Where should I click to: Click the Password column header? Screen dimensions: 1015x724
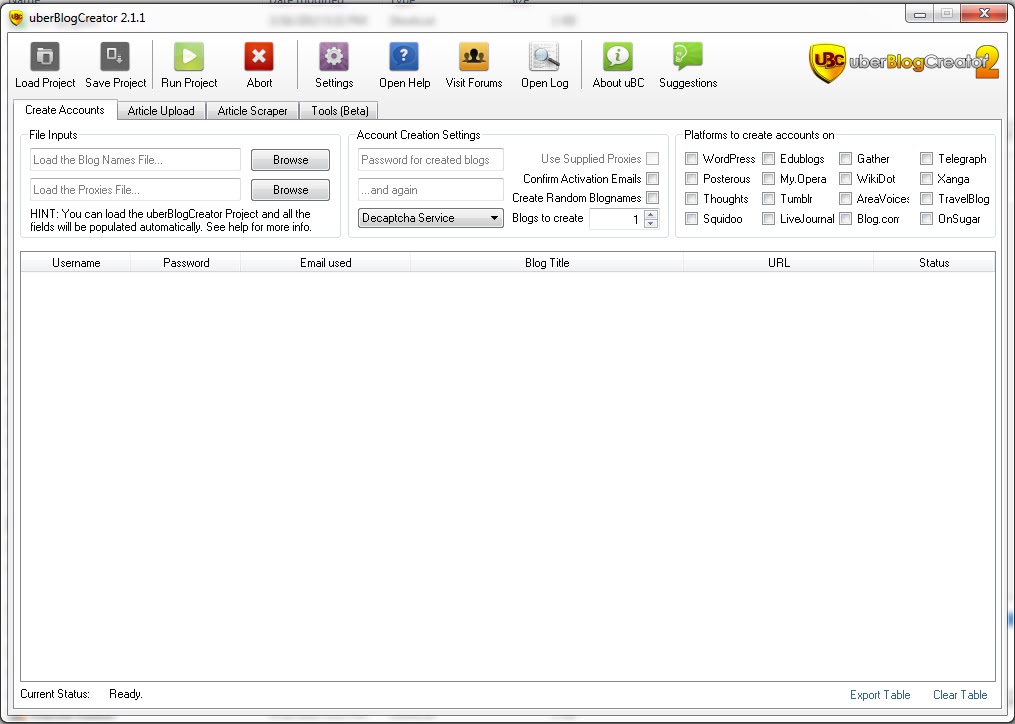pyautogui.click(x=186, y=263)
